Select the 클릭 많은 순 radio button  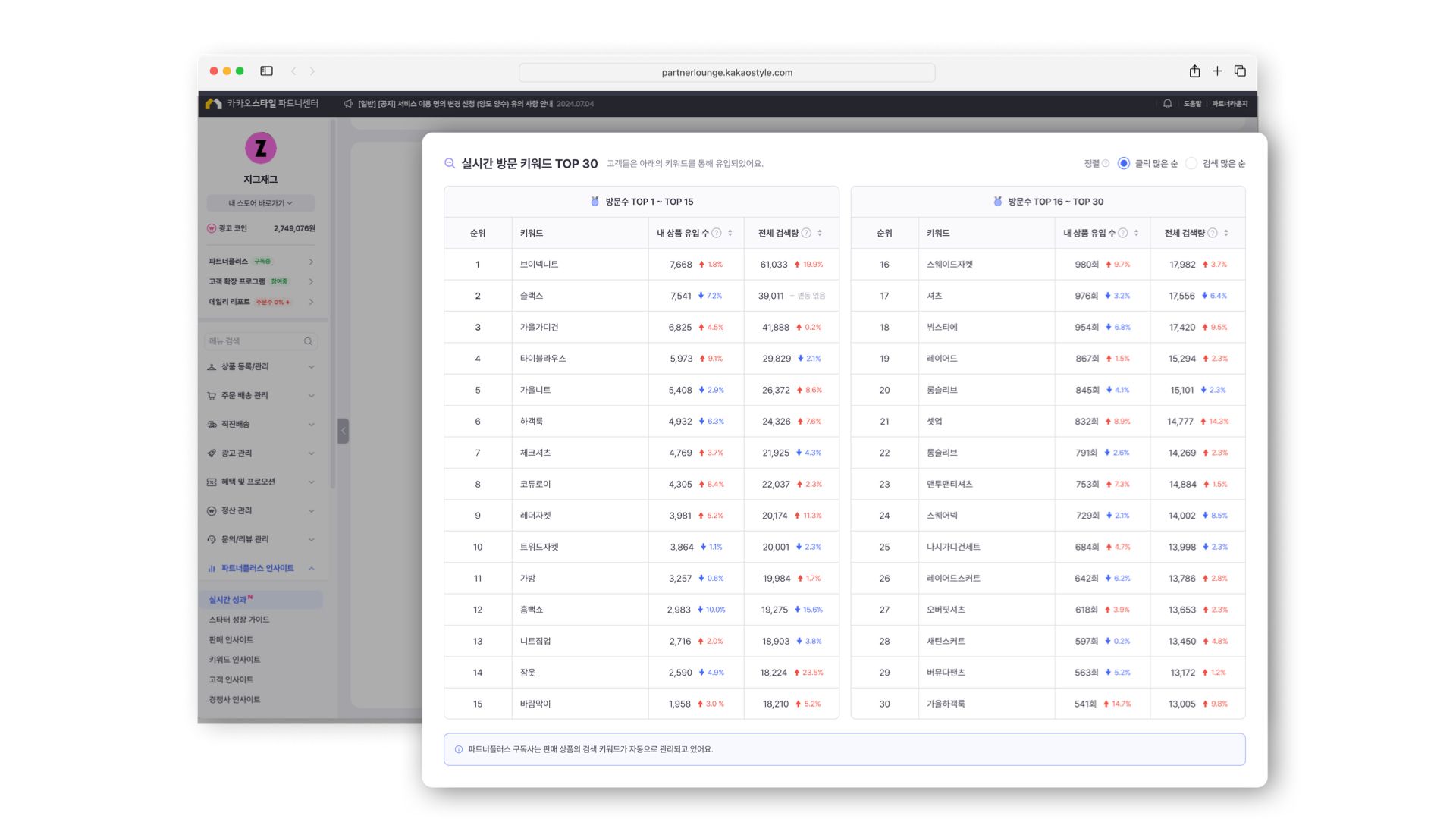[x=1124, y=164]
